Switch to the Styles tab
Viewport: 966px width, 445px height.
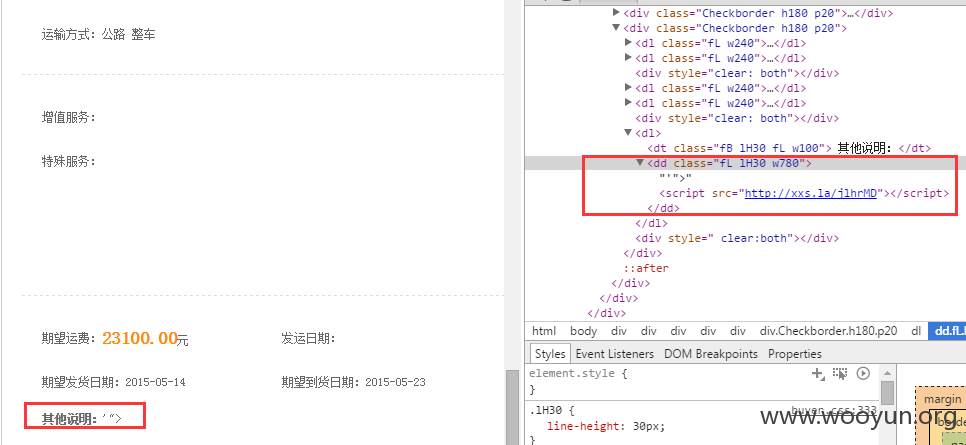click(550, 354)
